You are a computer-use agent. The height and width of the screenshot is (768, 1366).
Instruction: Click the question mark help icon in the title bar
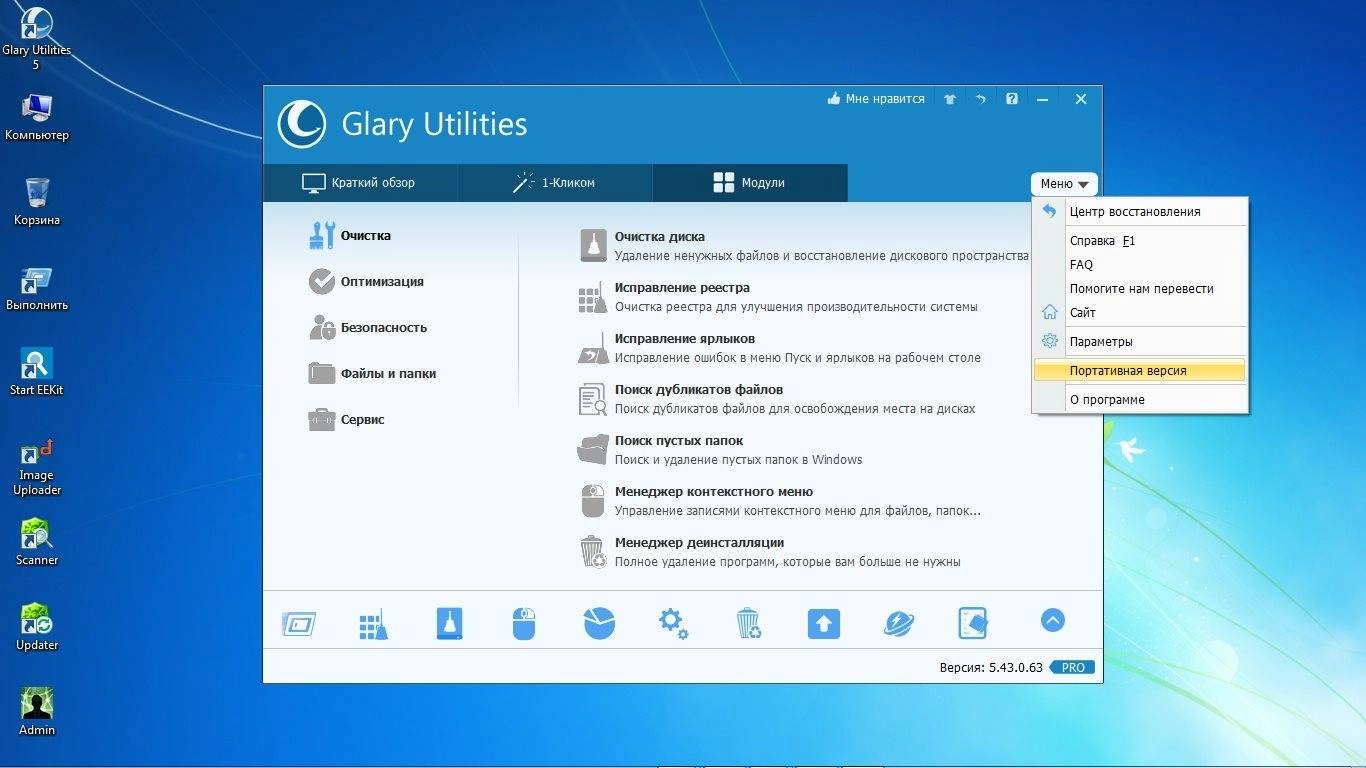tap(1012, 99)
